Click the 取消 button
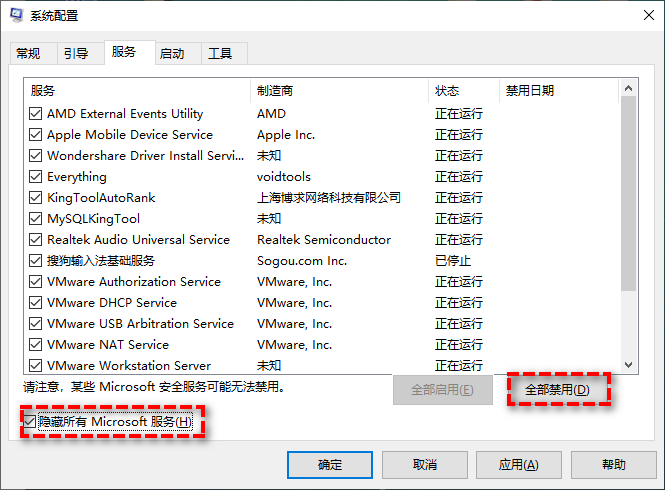665x490 pixels. (425, 465)
